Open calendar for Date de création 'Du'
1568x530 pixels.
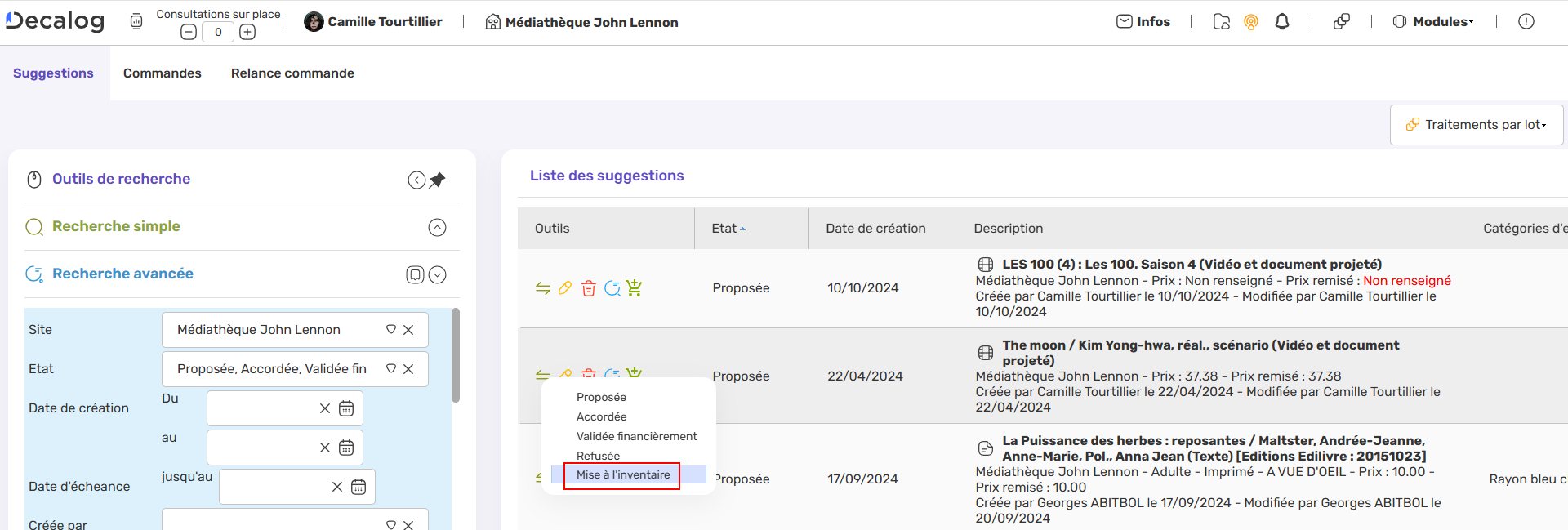pyautogui.click(x=346, y=408)
